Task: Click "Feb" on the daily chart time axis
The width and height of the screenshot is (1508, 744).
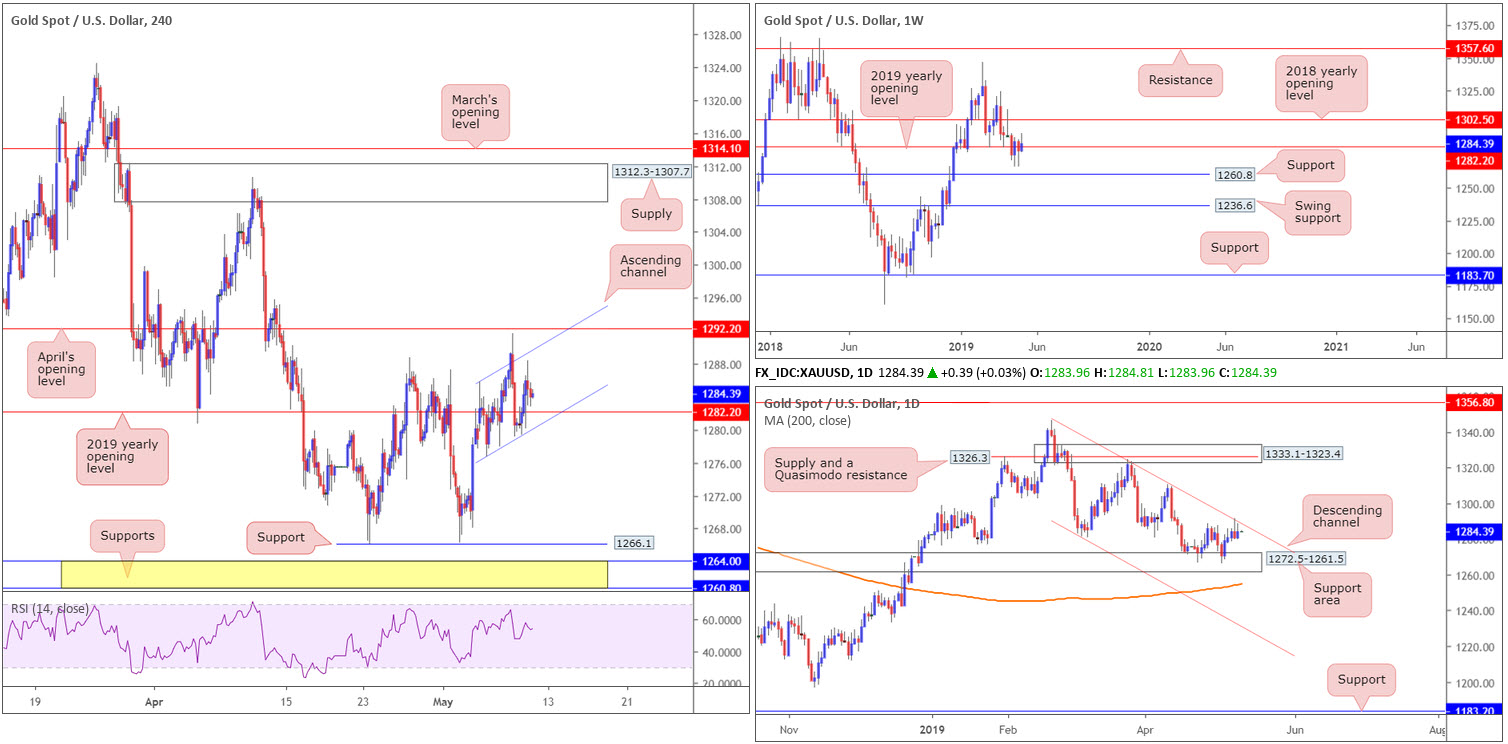Action: (x=1007, y=730)
